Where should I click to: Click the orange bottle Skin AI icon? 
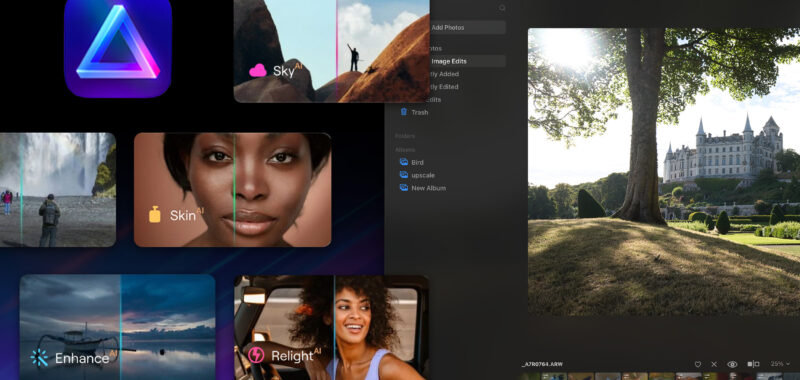pyautogui.click(x=155, y=214)
